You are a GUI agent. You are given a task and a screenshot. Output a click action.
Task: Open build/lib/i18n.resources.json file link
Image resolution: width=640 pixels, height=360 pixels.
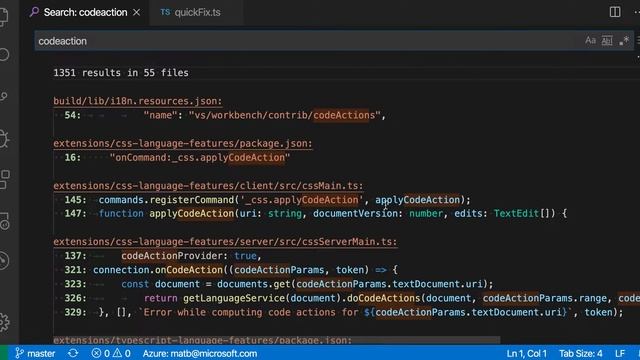click(138, 101)
